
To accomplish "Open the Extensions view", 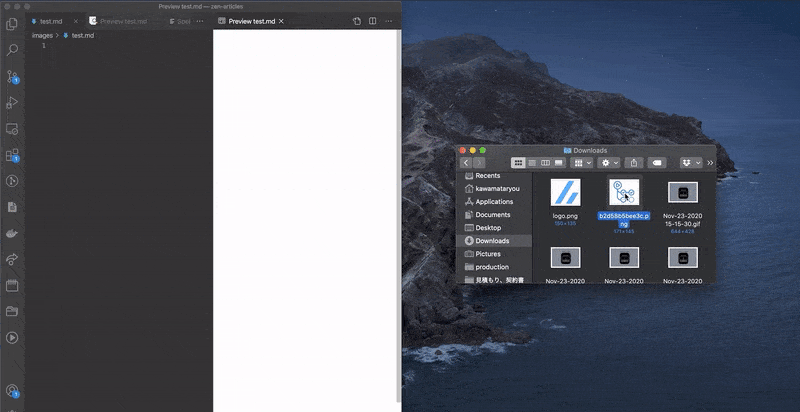I will pyautogui.click(x=12, y=155).
